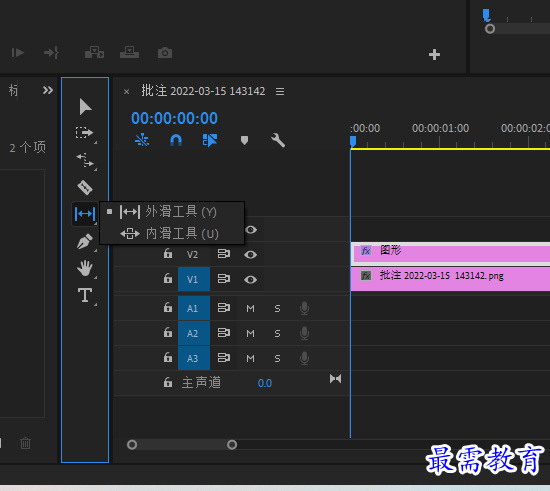Image resolution: width=550 pixels, height=491 pixels.
Task: Toggle timeline snapping magnet
Action: (x=176, y=140)
